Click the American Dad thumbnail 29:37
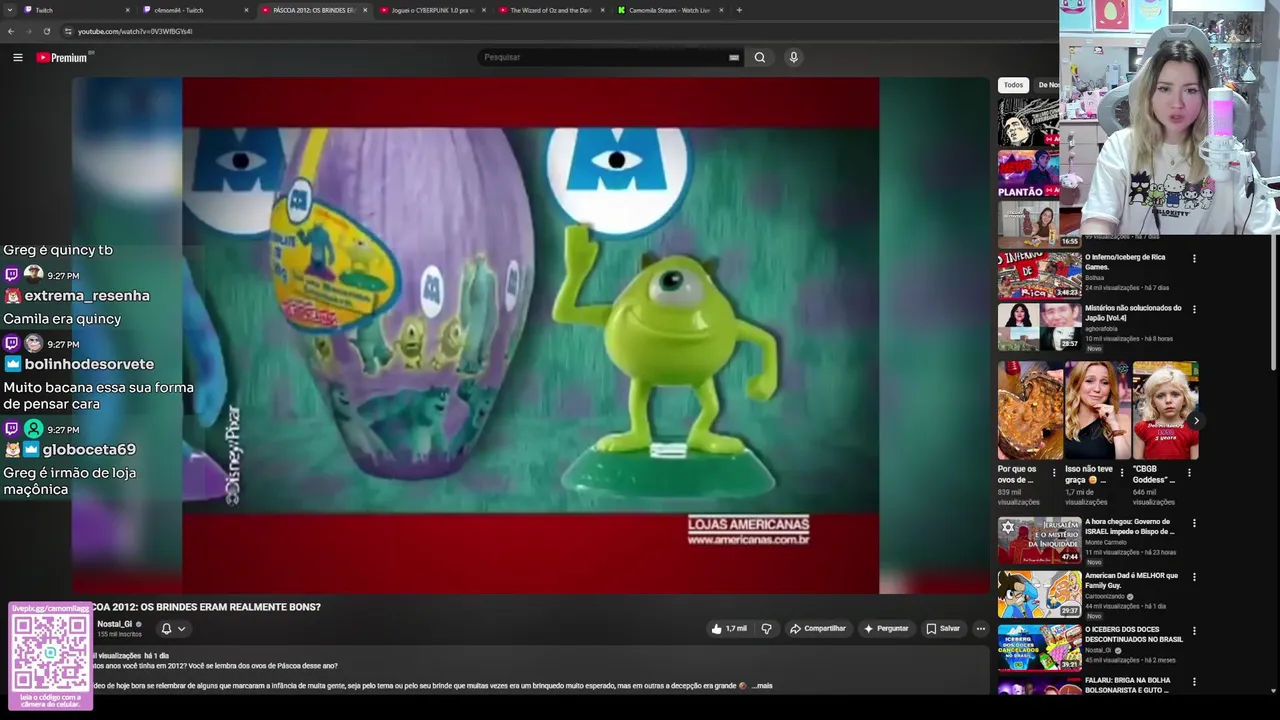The width and height of the screenshot is (1280, 720). pyautogui.click(x=1039, y=594)
